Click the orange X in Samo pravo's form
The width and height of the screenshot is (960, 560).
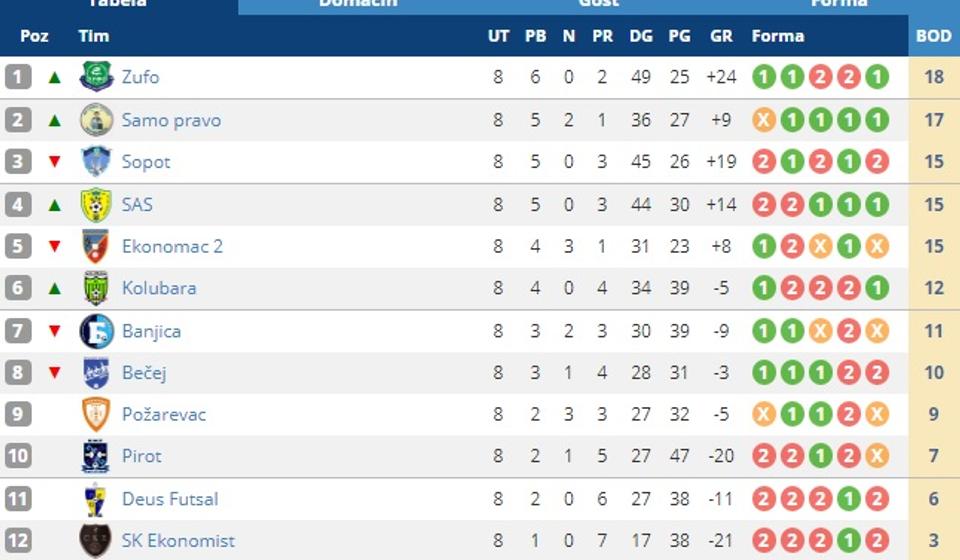click(764, 120)
